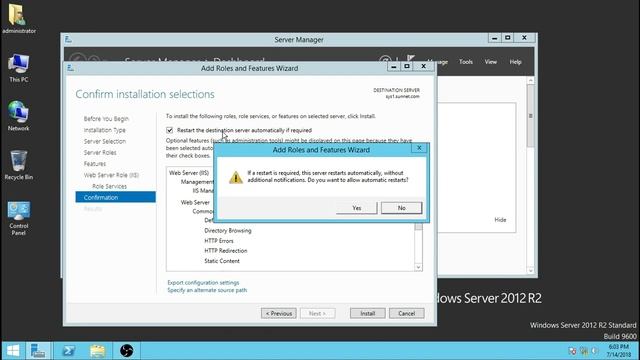The width and height of the screenshot is (640, 360).
Task: Open Specify an alternate source path link
Action: pos(207,290)
